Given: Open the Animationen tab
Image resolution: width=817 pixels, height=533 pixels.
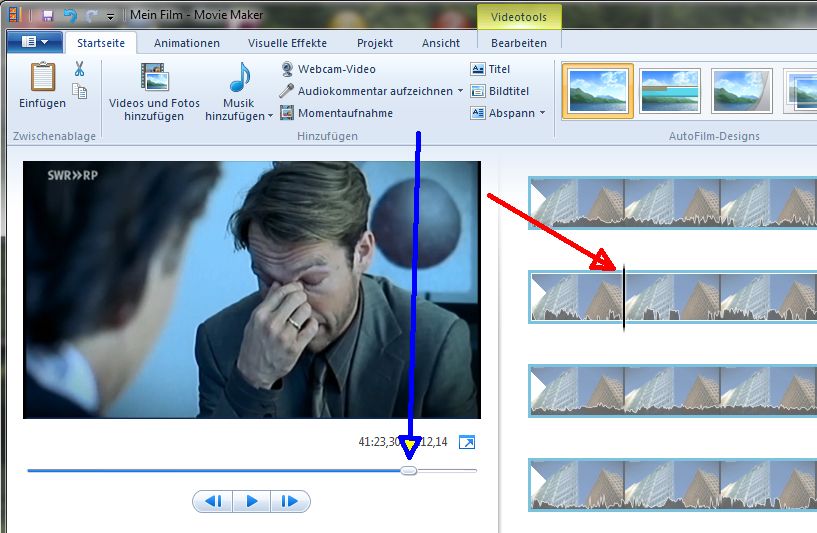Looking at the screenshot, I should click(187, 43).
